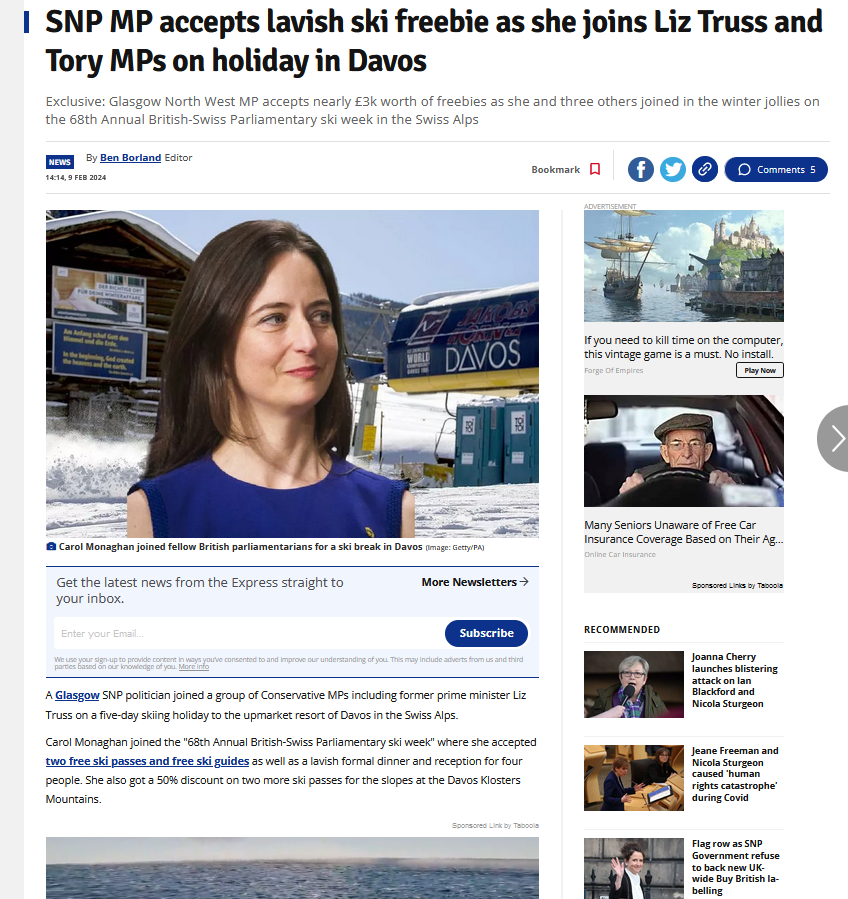Copy article link with chain icon
This screenshot has height=899, width=848.
(705, 170)
